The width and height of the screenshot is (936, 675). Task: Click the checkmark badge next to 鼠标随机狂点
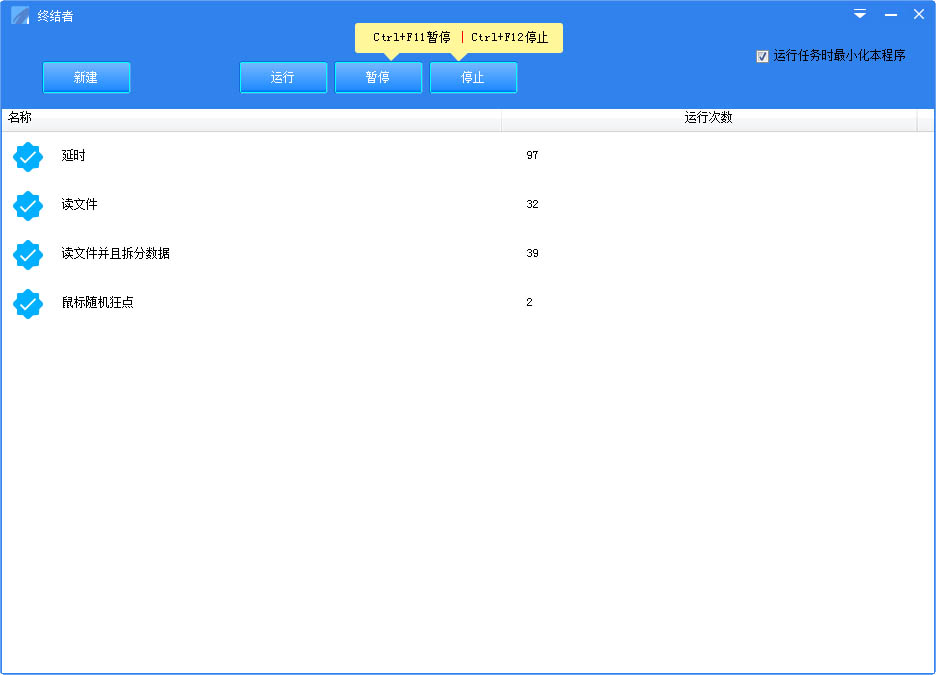pos(28,304)
